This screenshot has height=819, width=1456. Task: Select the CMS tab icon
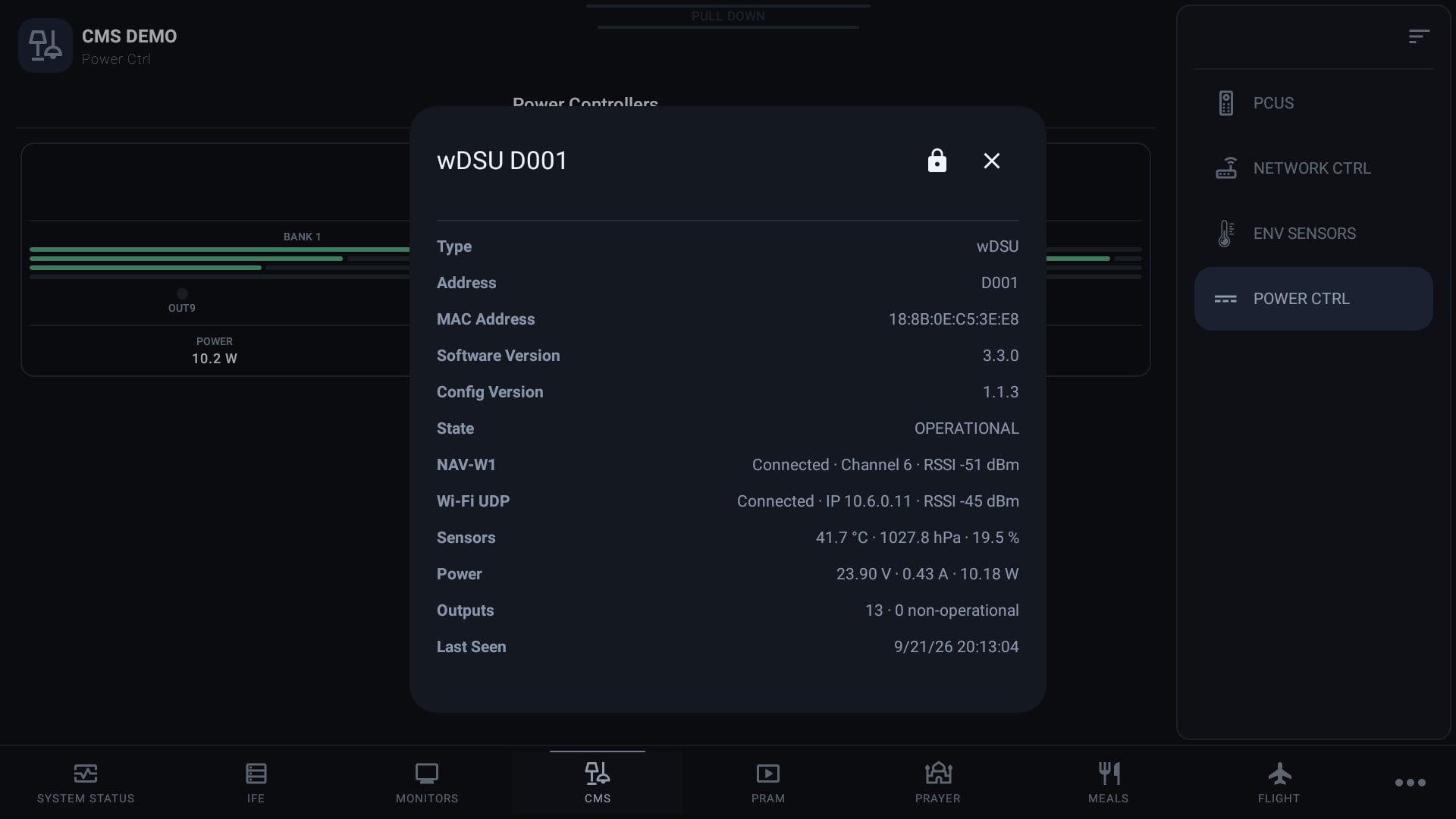click(598, 773)
